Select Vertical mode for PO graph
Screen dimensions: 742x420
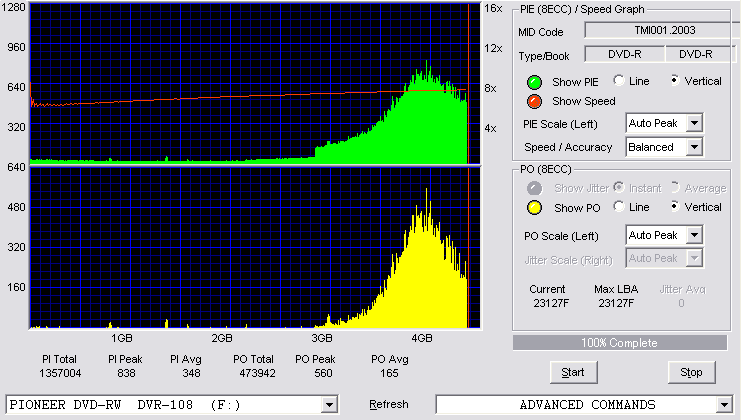click(x=675, y=206)
